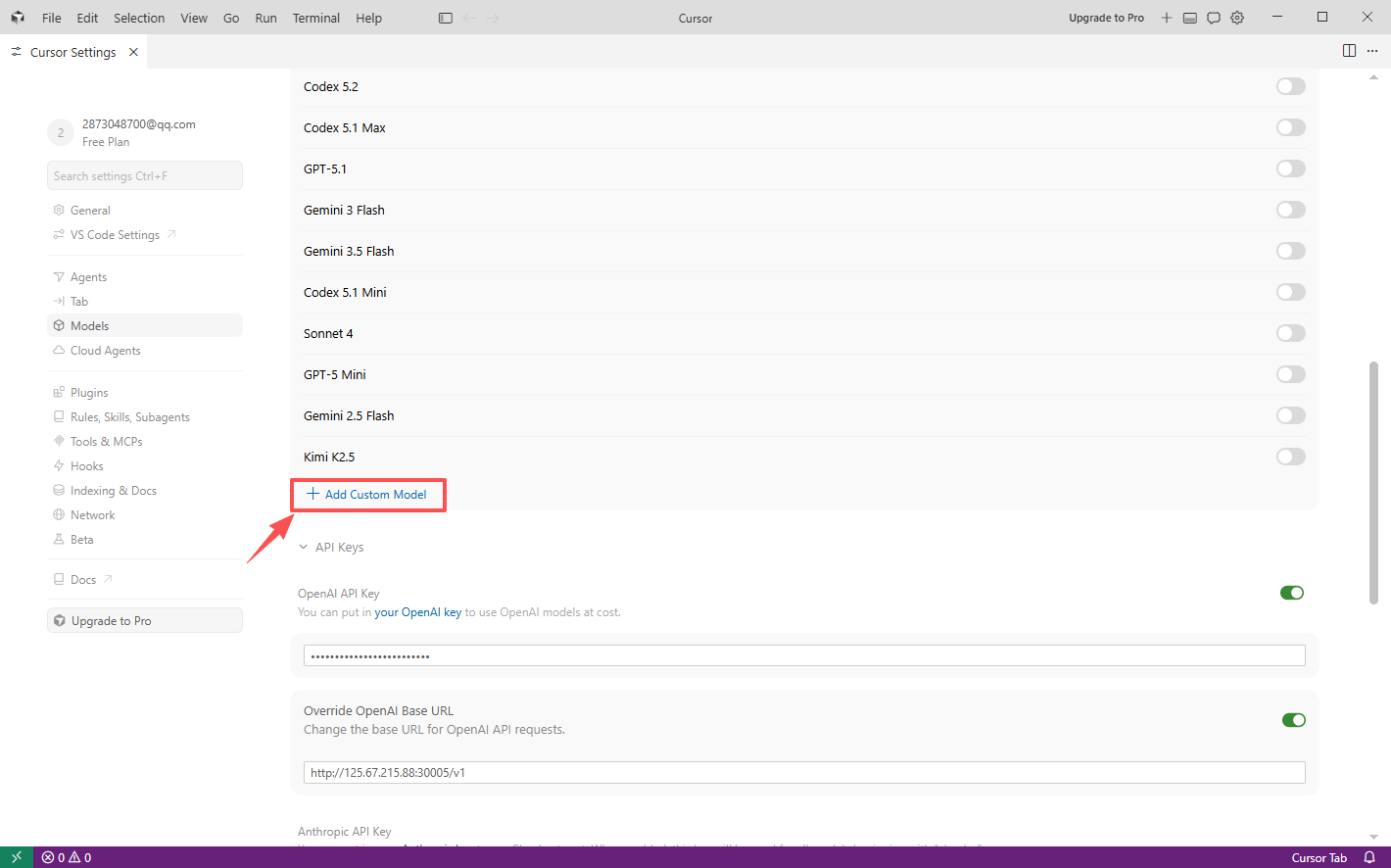The image size is (1391, 868).
Task: Click the settings page vertical scrollbar
Action: [x=1373, y=482]
